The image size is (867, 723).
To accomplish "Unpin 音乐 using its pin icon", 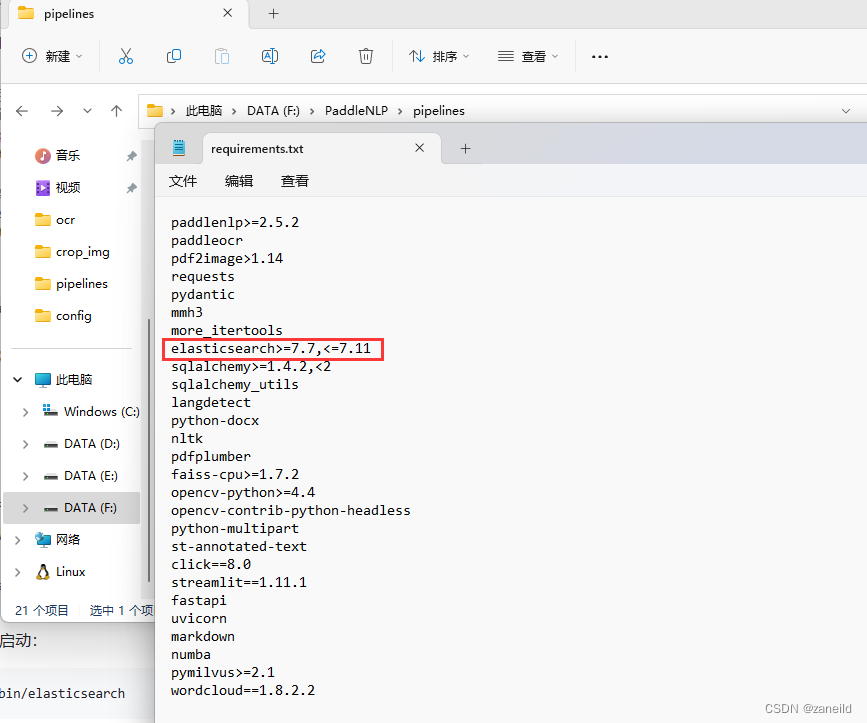I will pyautogui.click(x=131, y=156).
